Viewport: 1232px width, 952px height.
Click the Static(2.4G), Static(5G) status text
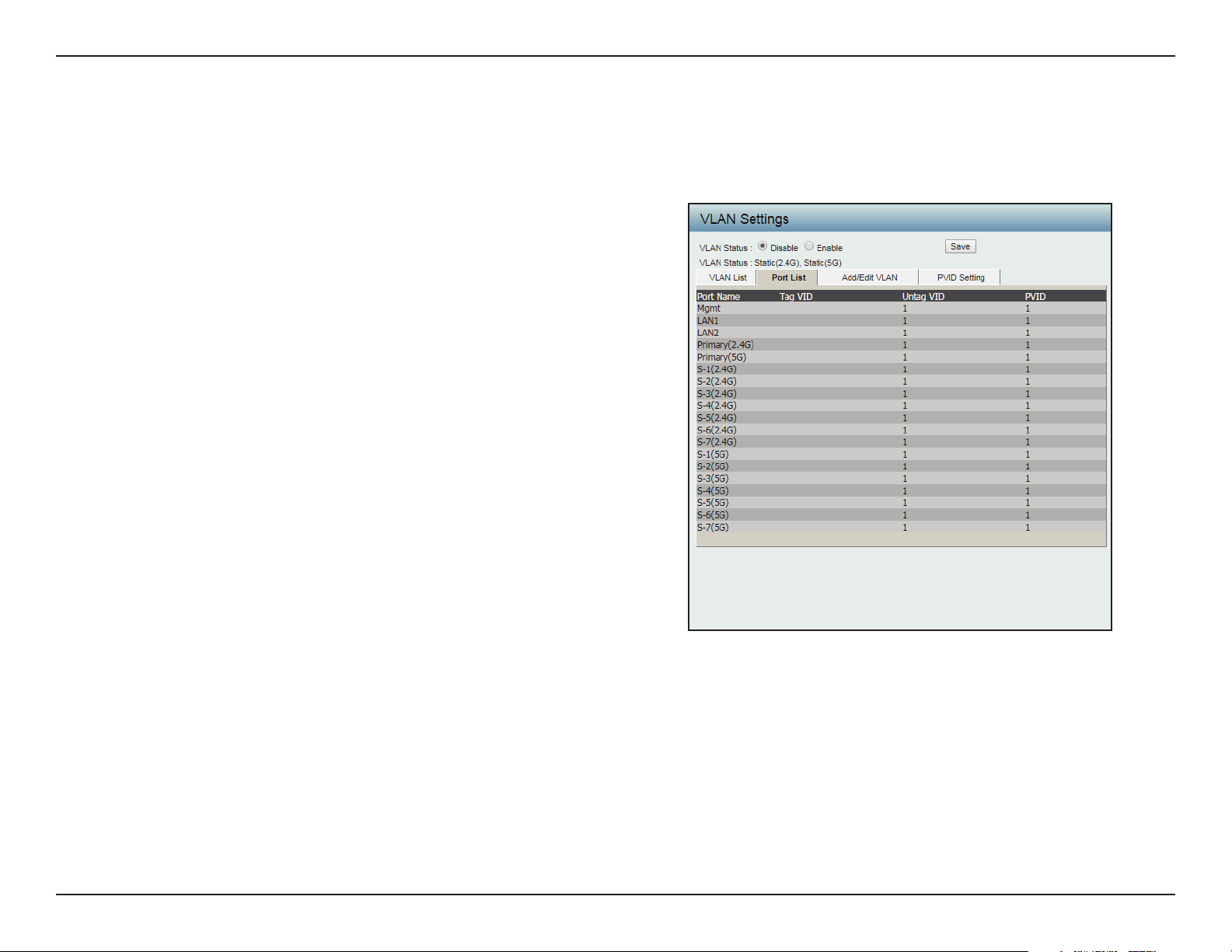pos(797,263)
